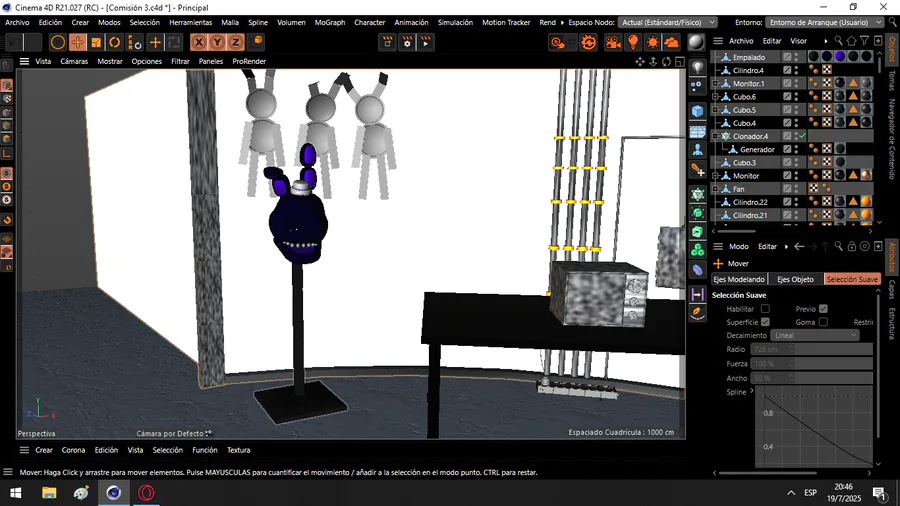Collapse the Clonador.4 hierarchy

(x=715, y=137)
